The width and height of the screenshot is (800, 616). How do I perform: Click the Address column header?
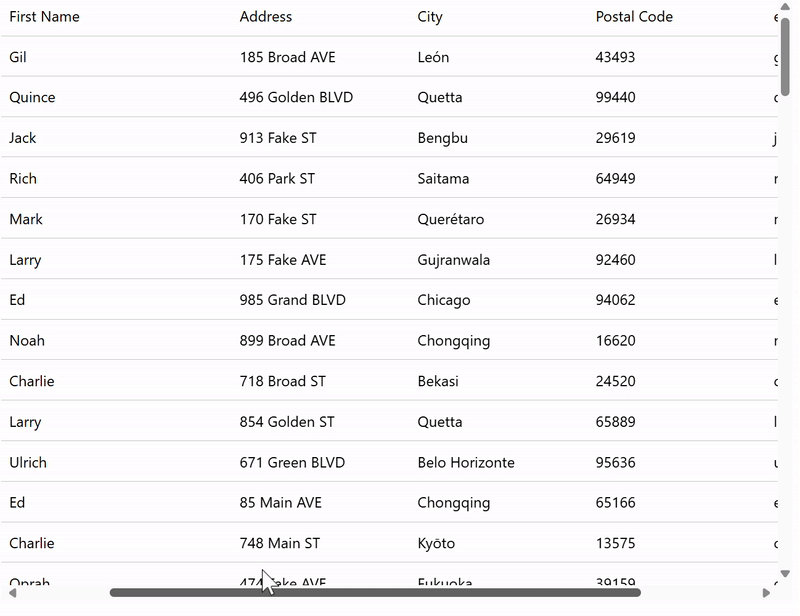[x=266, y=17]
